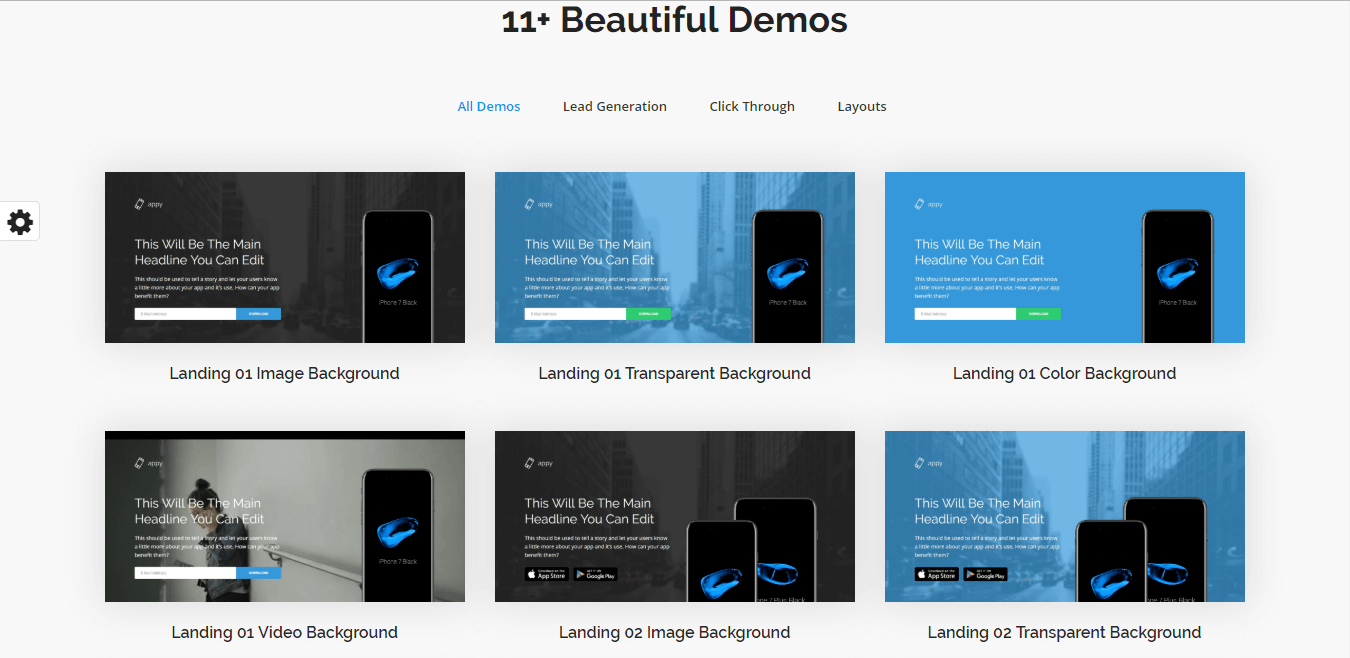The image size is (1350, 658).
Task: Show Click Through demos
Action: 752,106
